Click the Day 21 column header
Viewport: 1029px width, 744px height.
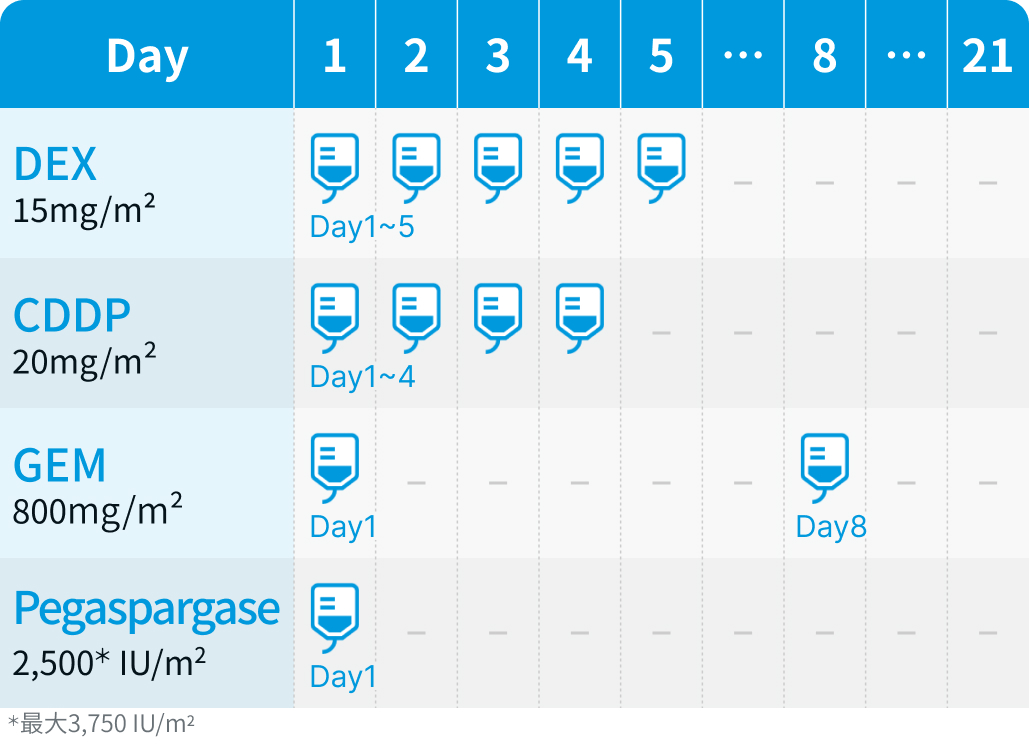(988, 54)
